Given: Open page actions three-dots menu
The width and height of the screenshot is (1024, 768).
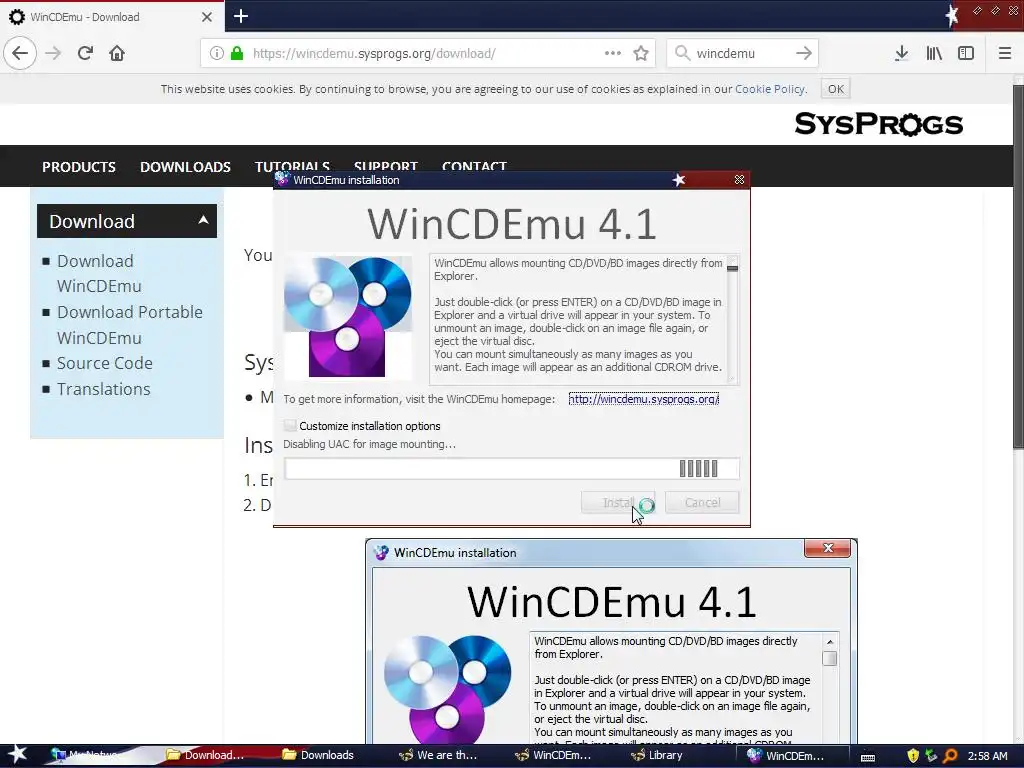Looking at the screenshot, I should 613,53.
